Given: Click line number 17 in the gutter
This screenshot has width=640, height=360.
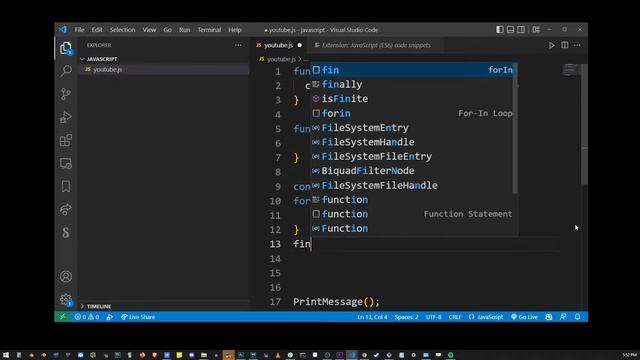Looking at the screenshot, I should click(275, 302).
